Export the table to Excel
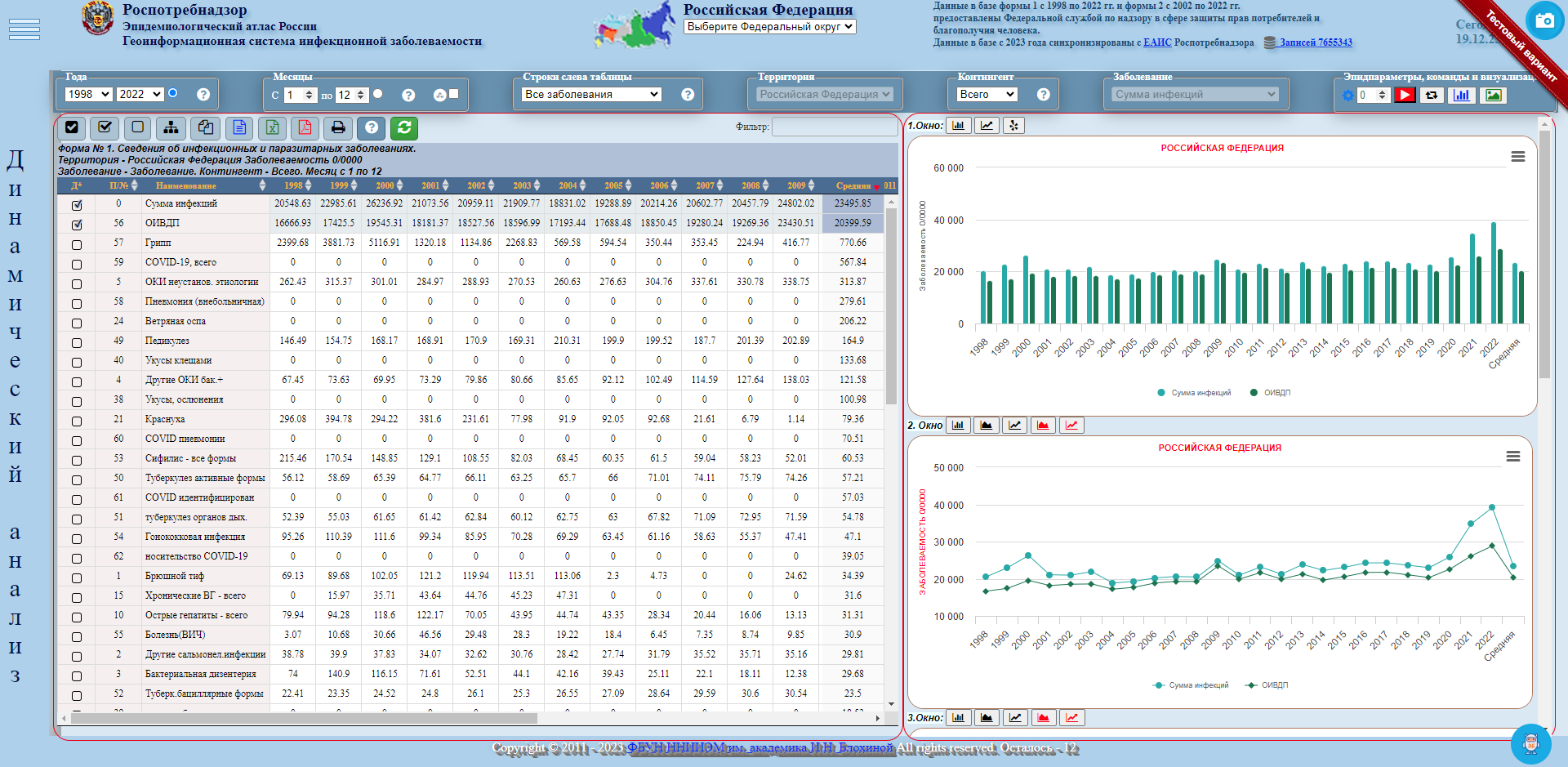Viewport: 1568px width, 767px height. point(272,127)
